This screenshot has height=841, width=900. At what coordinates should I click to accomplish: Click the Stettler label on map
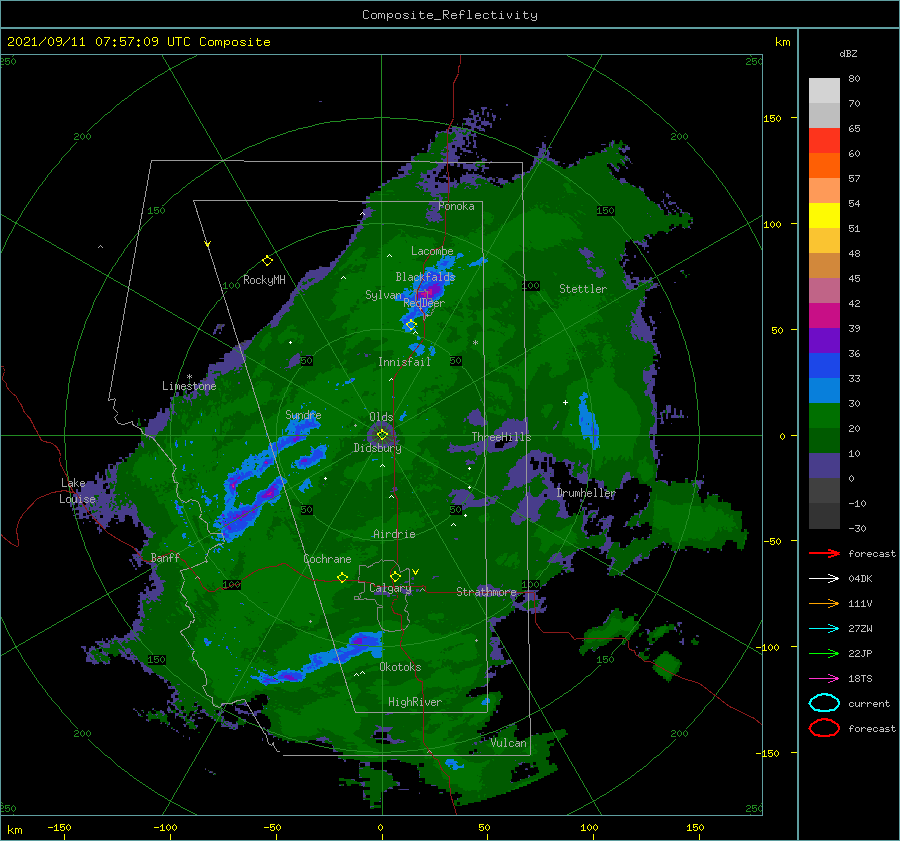(x=583, y=289)
